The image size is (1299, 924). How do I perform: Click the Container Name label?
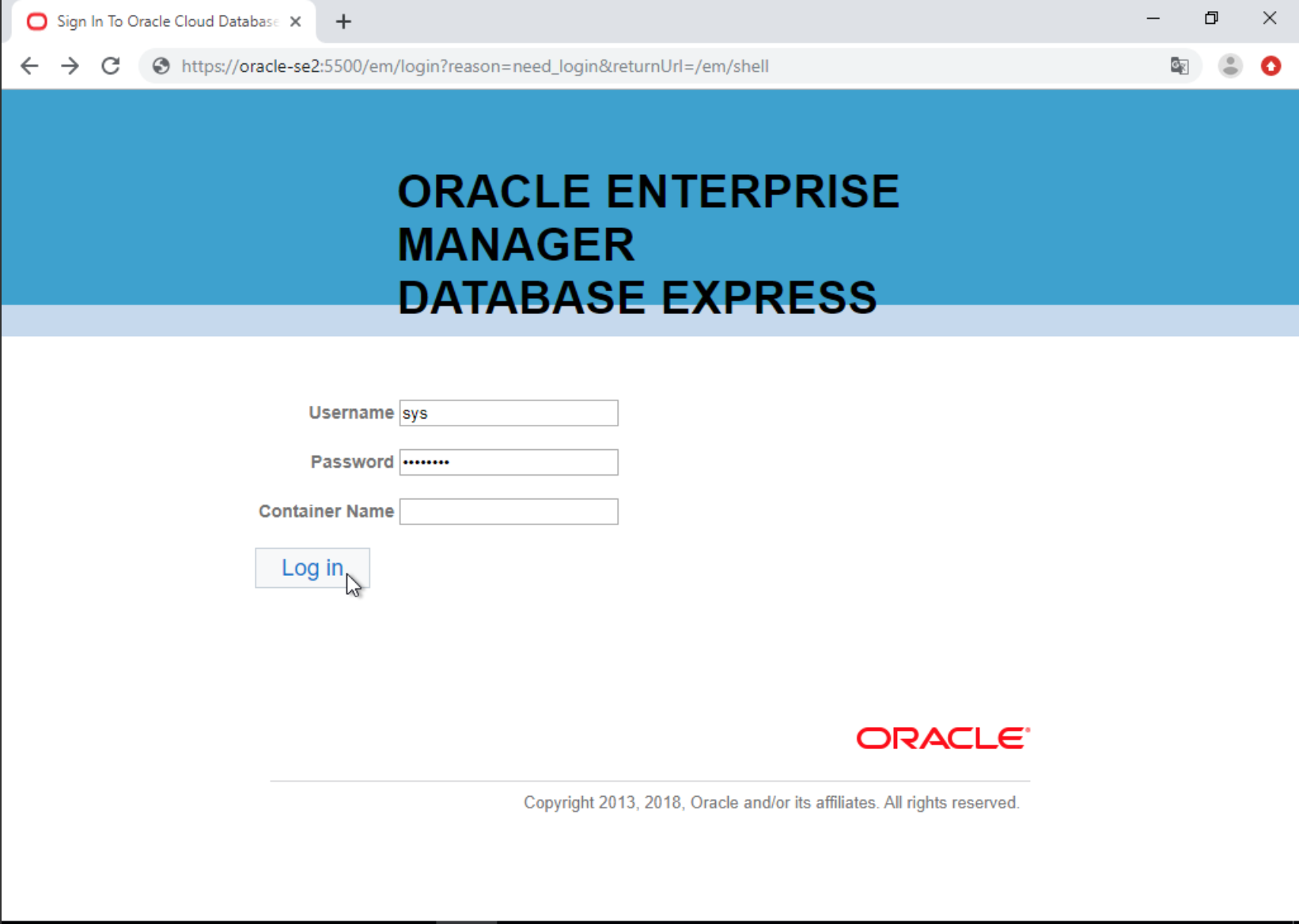326,511
